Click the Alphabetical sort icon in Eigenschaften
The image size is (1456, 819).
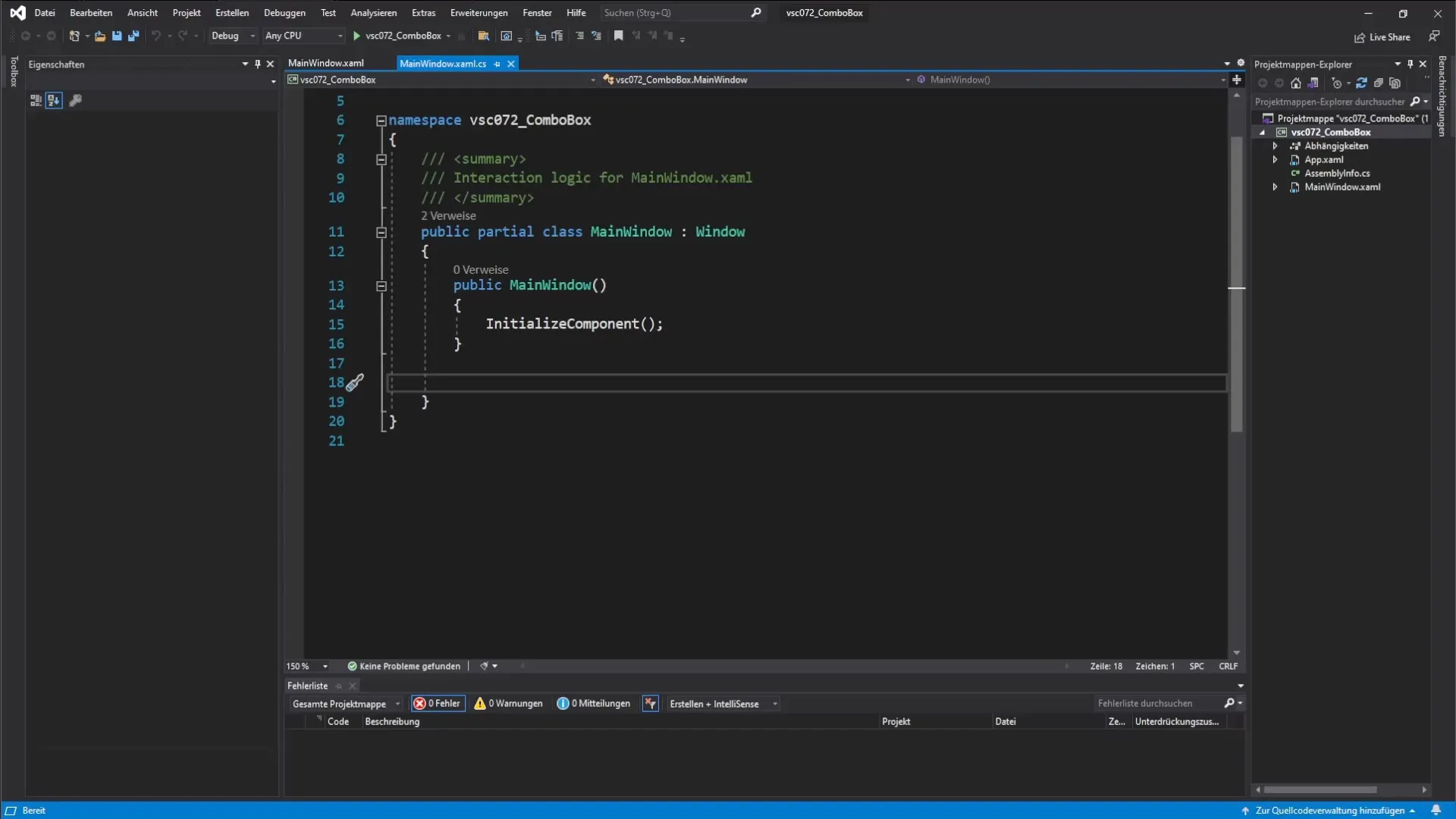pyautogui.click(x=54, y=100)
